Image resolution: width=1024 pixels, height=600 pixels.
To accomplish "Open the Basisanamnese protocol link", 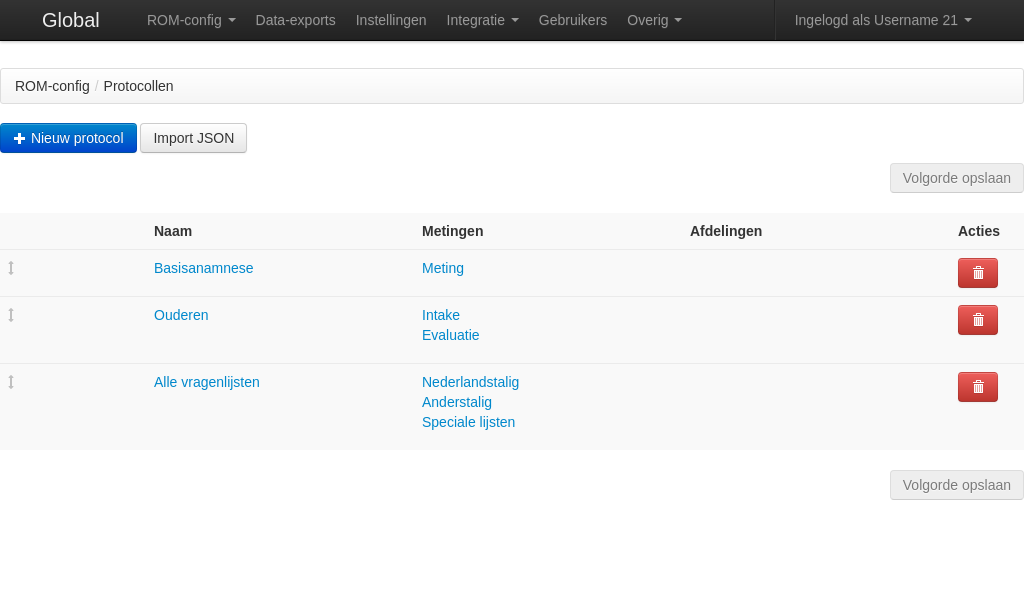I will pos(203,268).
